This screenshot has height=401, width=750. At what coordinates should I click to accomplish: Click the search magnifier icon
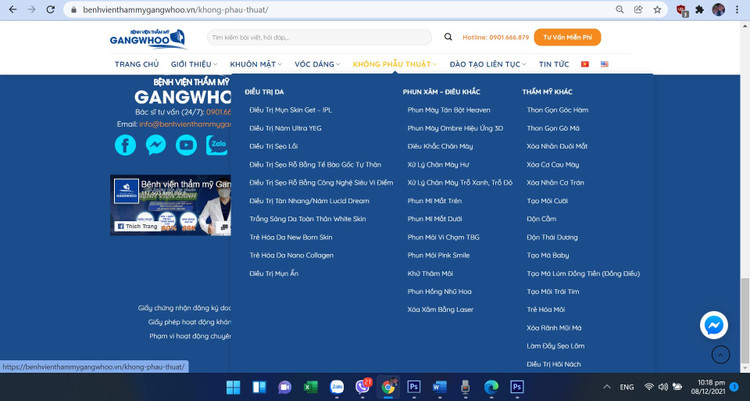click(x=448, y=37)
